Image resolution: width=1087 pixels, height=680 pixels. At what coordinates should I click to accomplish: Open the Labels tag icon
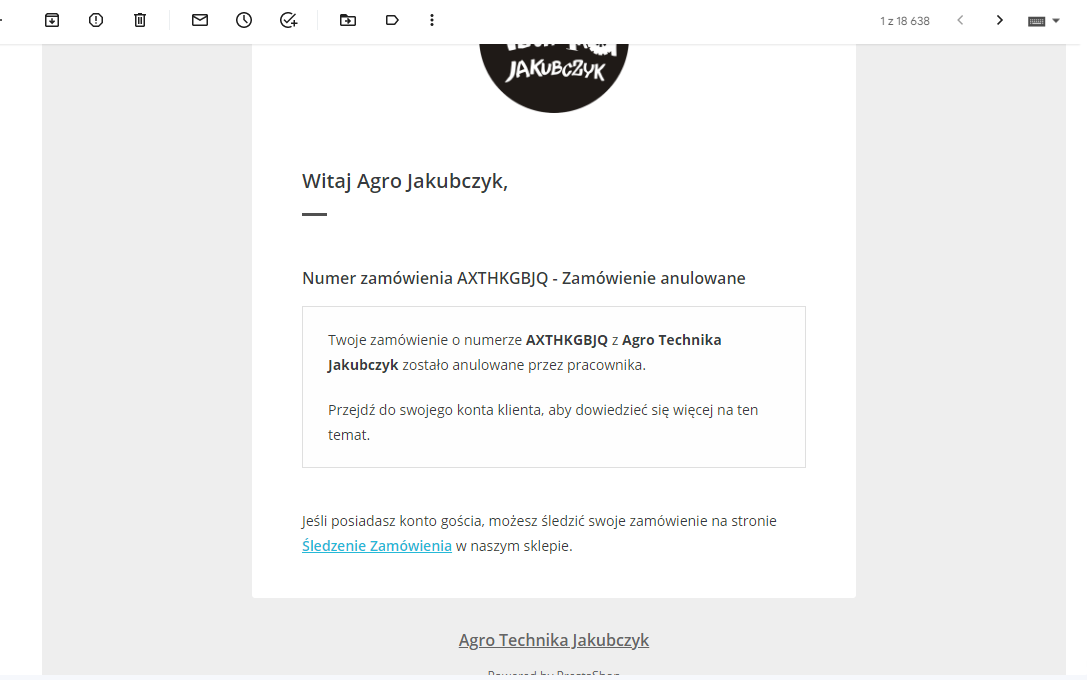point(392,20)
